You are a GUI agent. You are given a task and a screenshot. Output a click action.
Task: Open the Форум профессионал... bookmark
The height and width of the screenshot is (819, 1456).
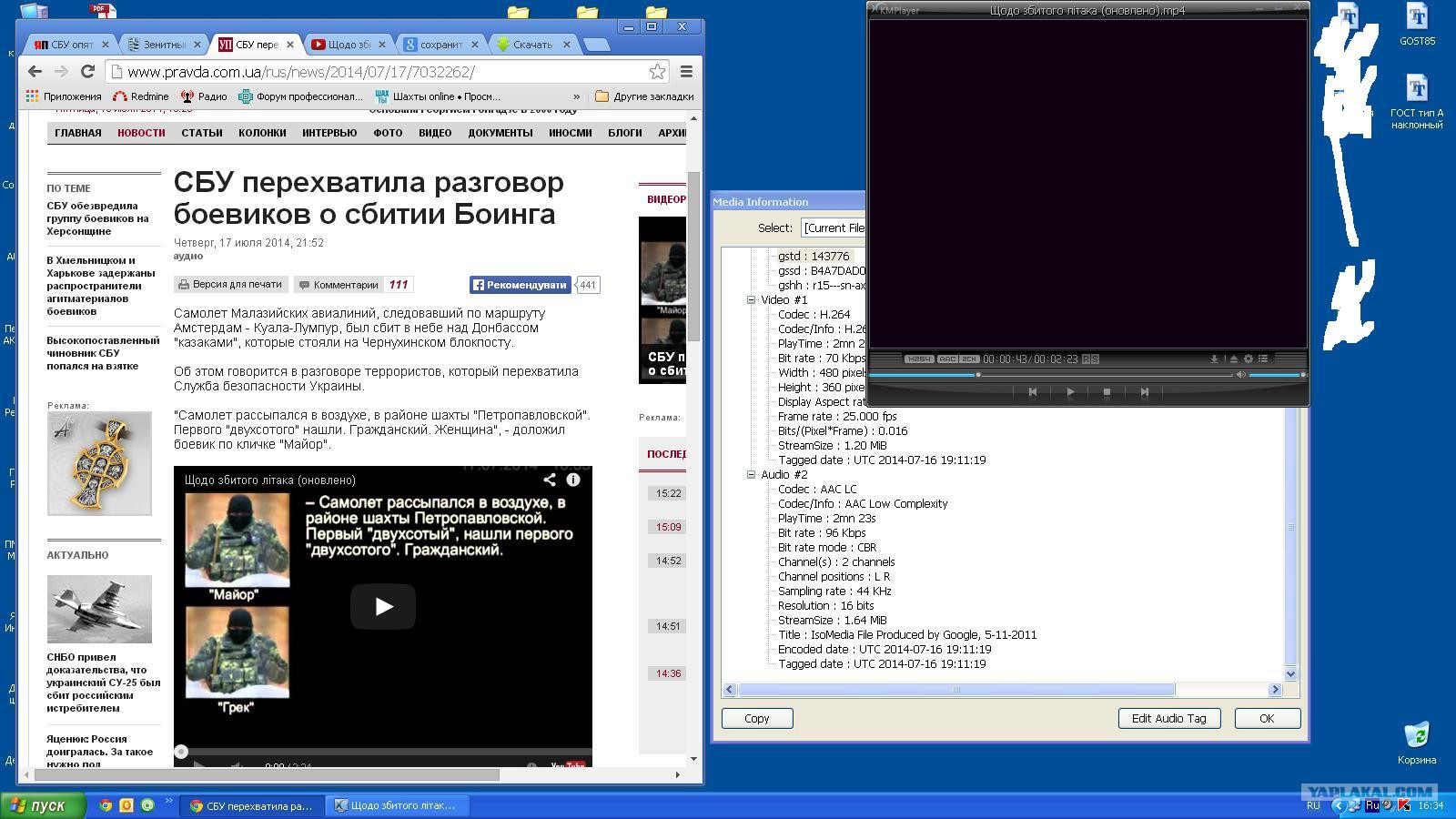(x=300, y=96)
